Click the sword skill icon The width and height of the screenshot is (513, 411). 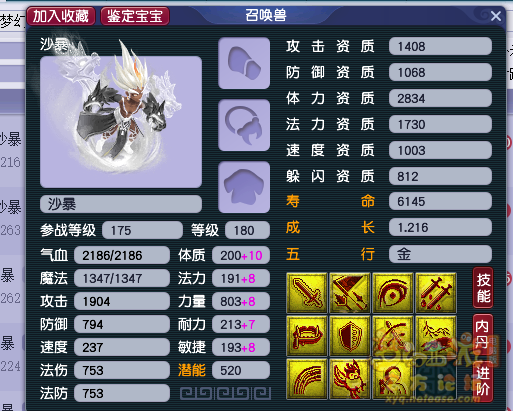(307, 293)
